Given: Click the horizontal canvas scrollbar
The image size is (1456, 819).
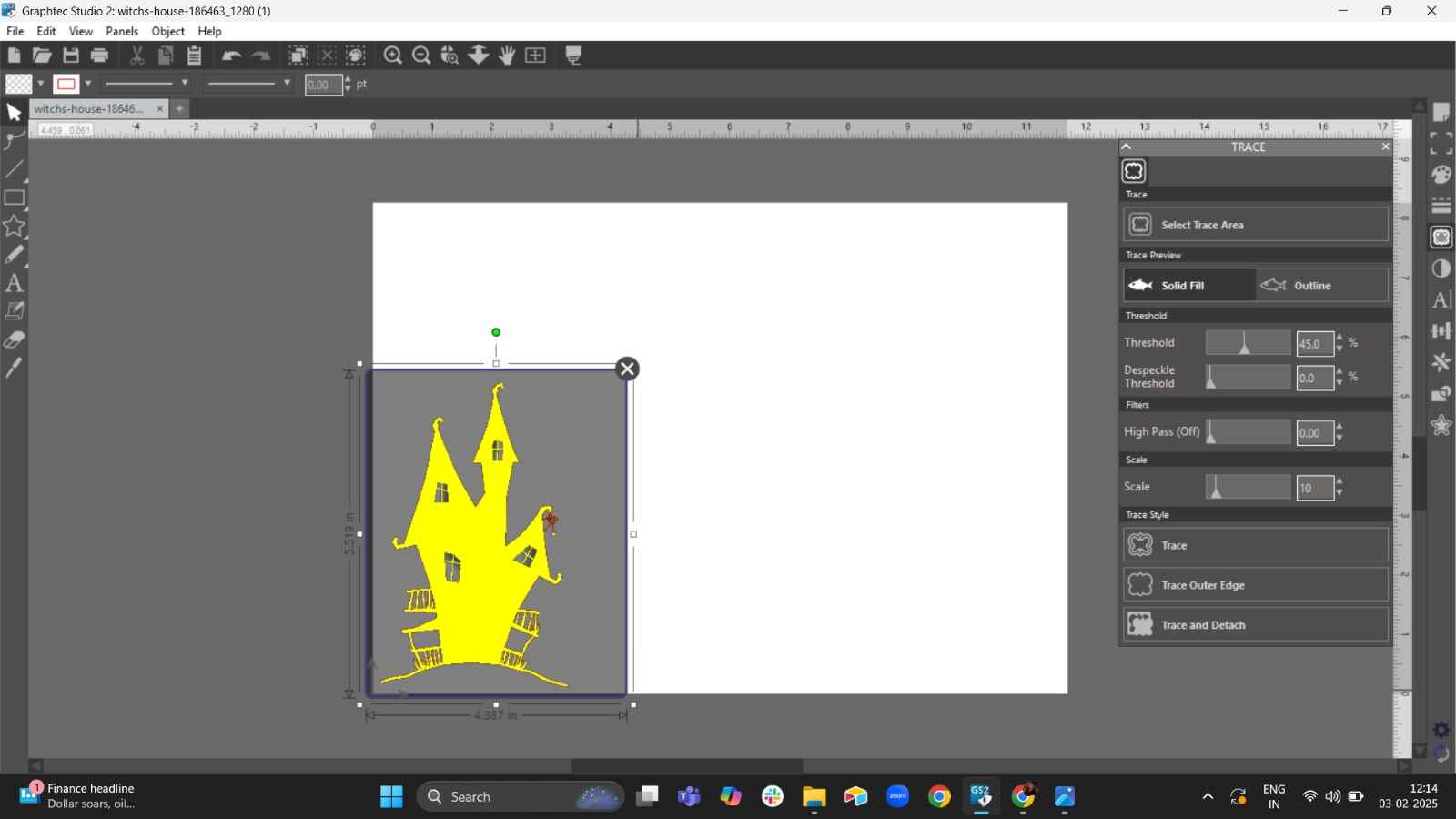Looking at the screenshot, I should pos(687,766).
